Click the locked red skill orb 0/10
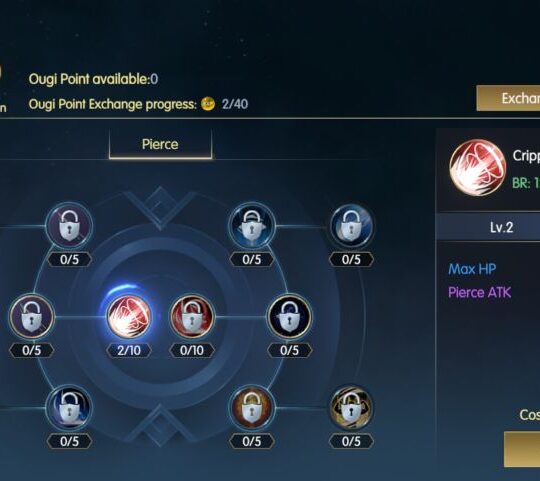The image size is (540, 481). click(x=192, y=317)
